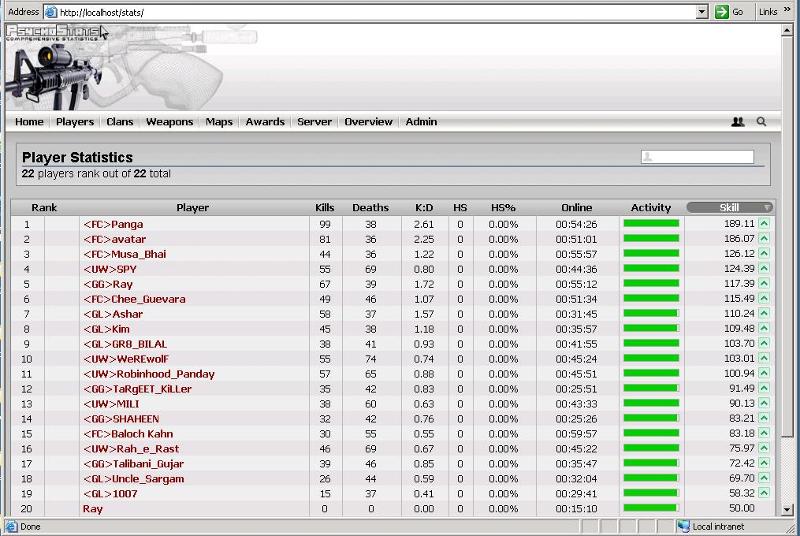Click the player search input box
Viewport: 800px width, 536px height.
[x=697, y=157]
